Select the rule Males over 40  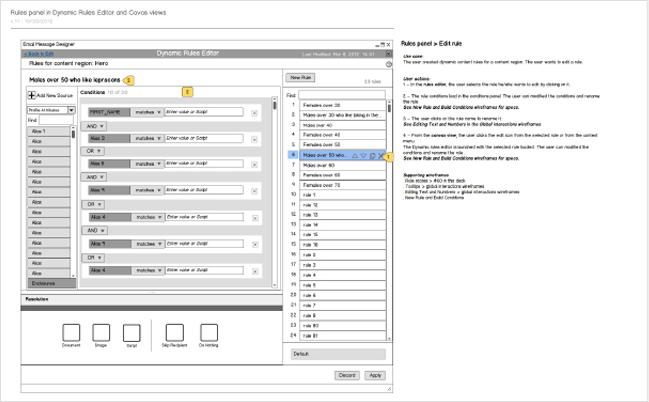pyautogui.click(x=343, y=125)
